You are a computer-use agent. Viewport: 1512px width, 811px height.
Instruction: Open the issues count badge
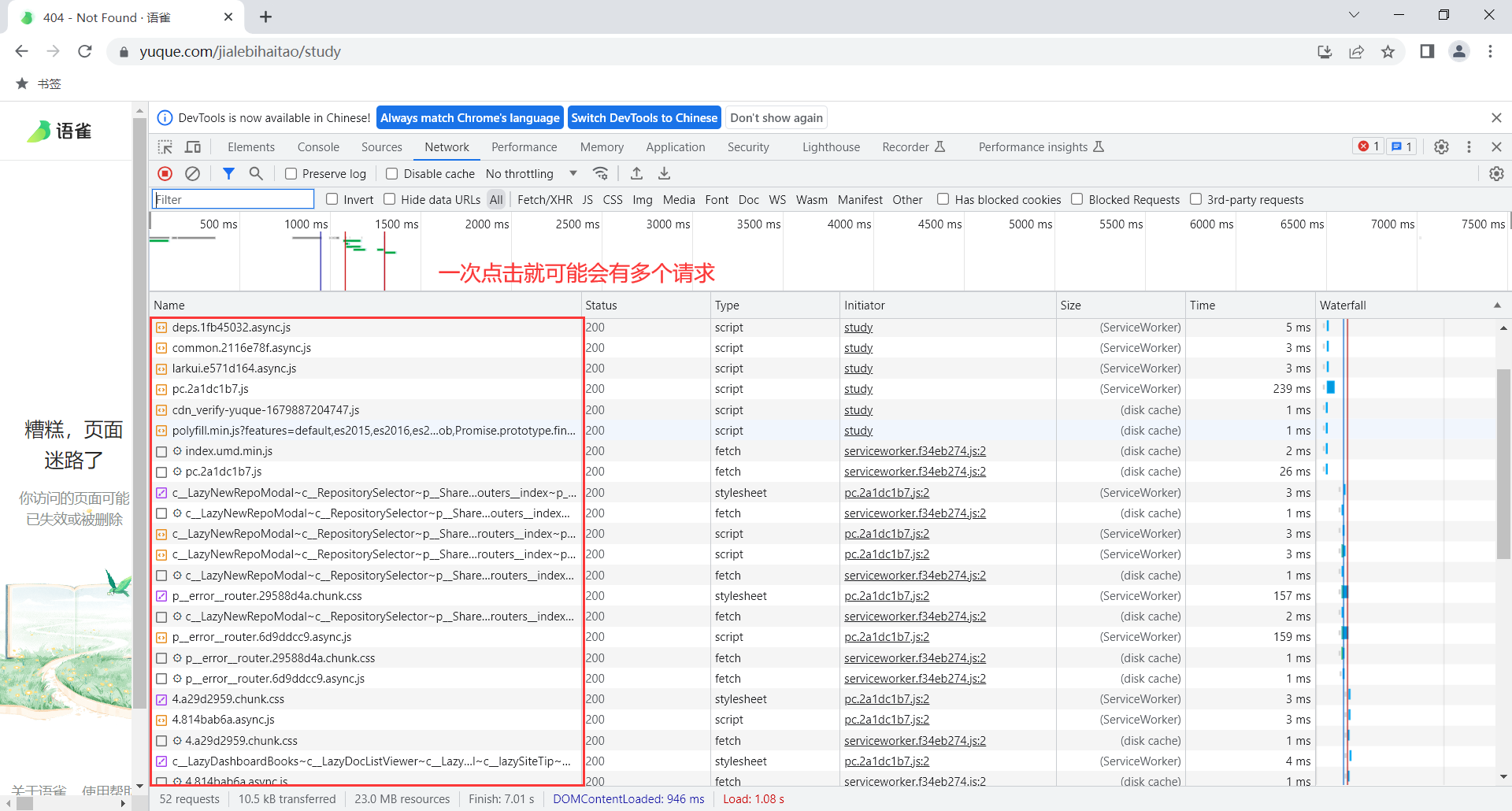[1401, 146]
